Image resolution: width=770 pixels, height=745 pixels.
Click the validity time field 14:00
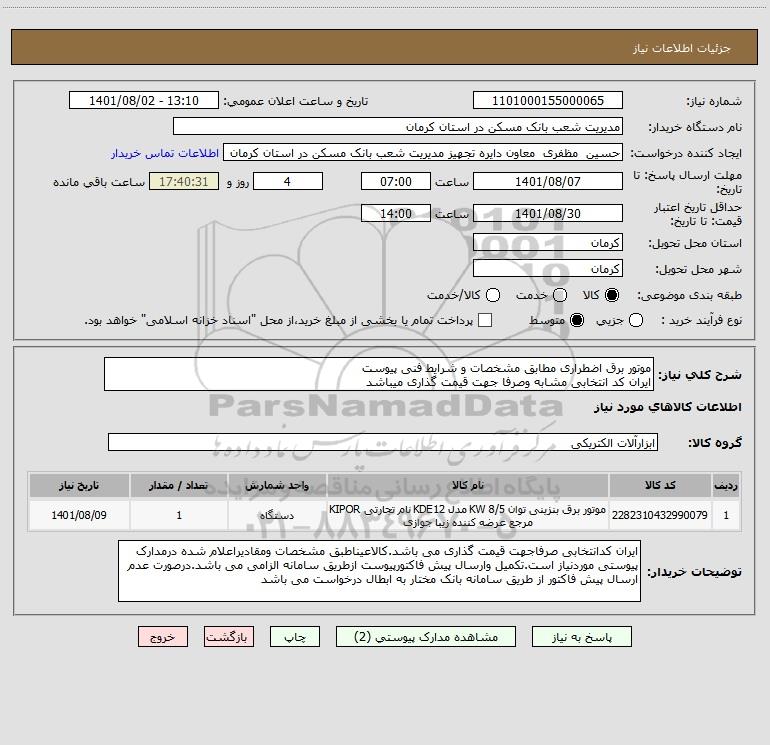[396, 214]
